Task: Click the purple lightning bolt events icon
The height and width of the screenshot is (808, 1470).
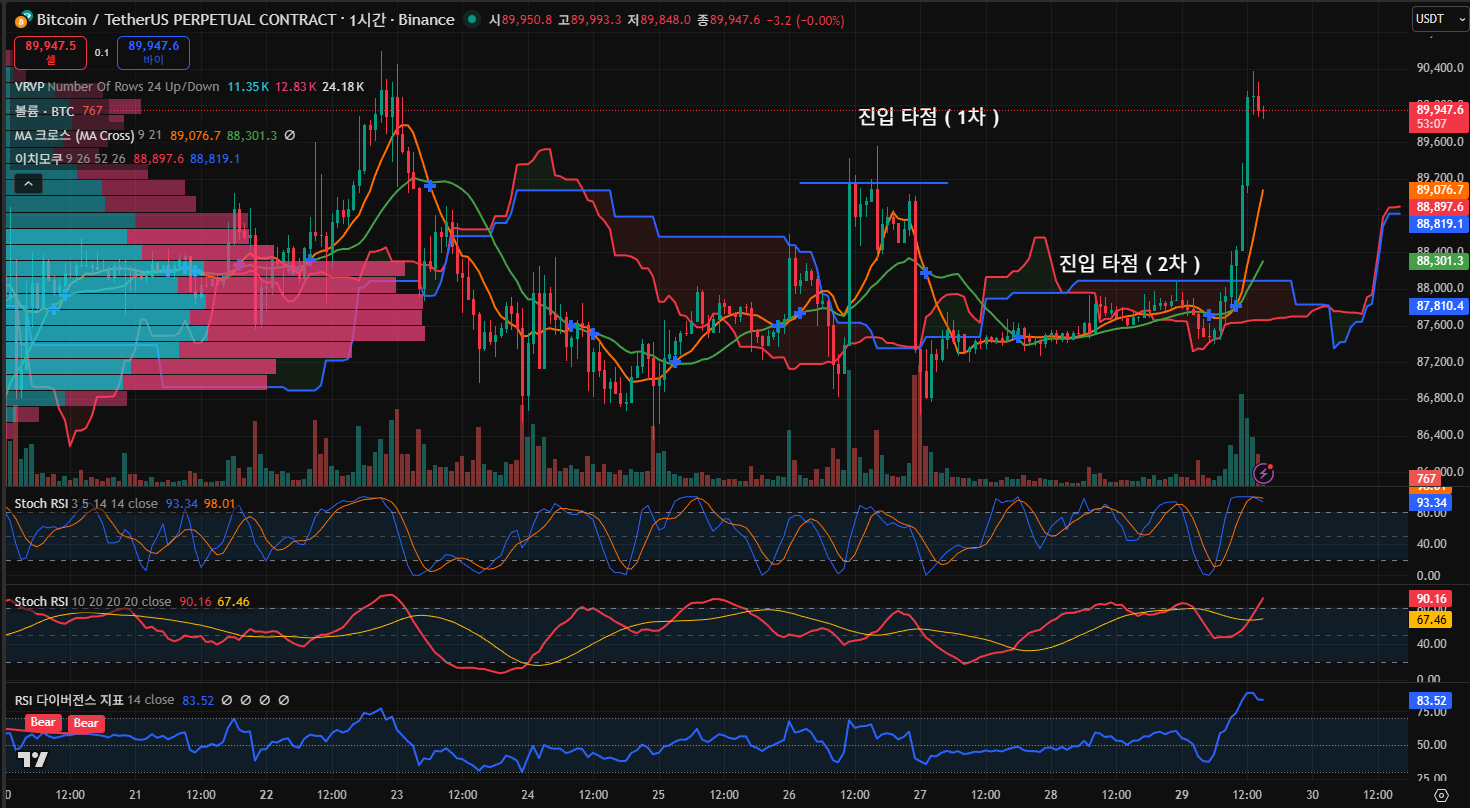Action: (1264, 471)
